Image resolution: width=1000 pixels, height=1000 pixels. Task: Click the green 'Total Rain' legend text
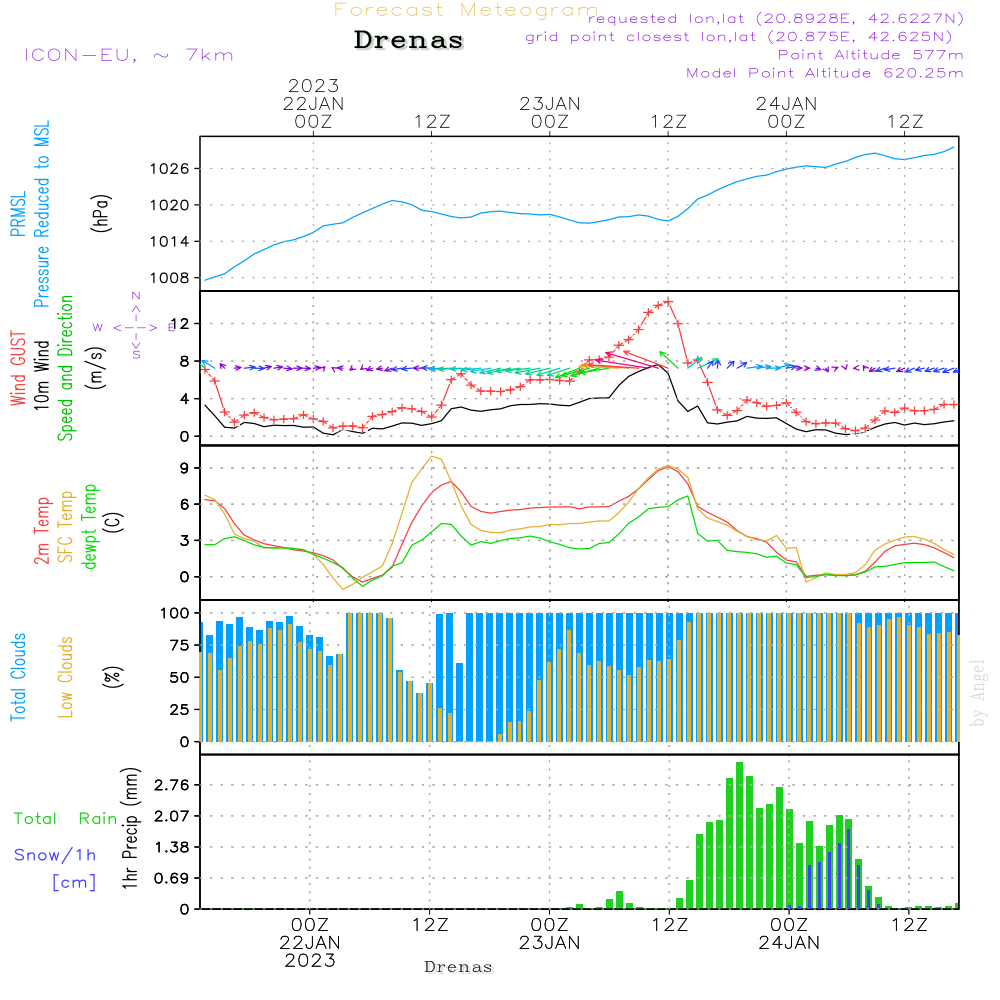tap(66, 819)
